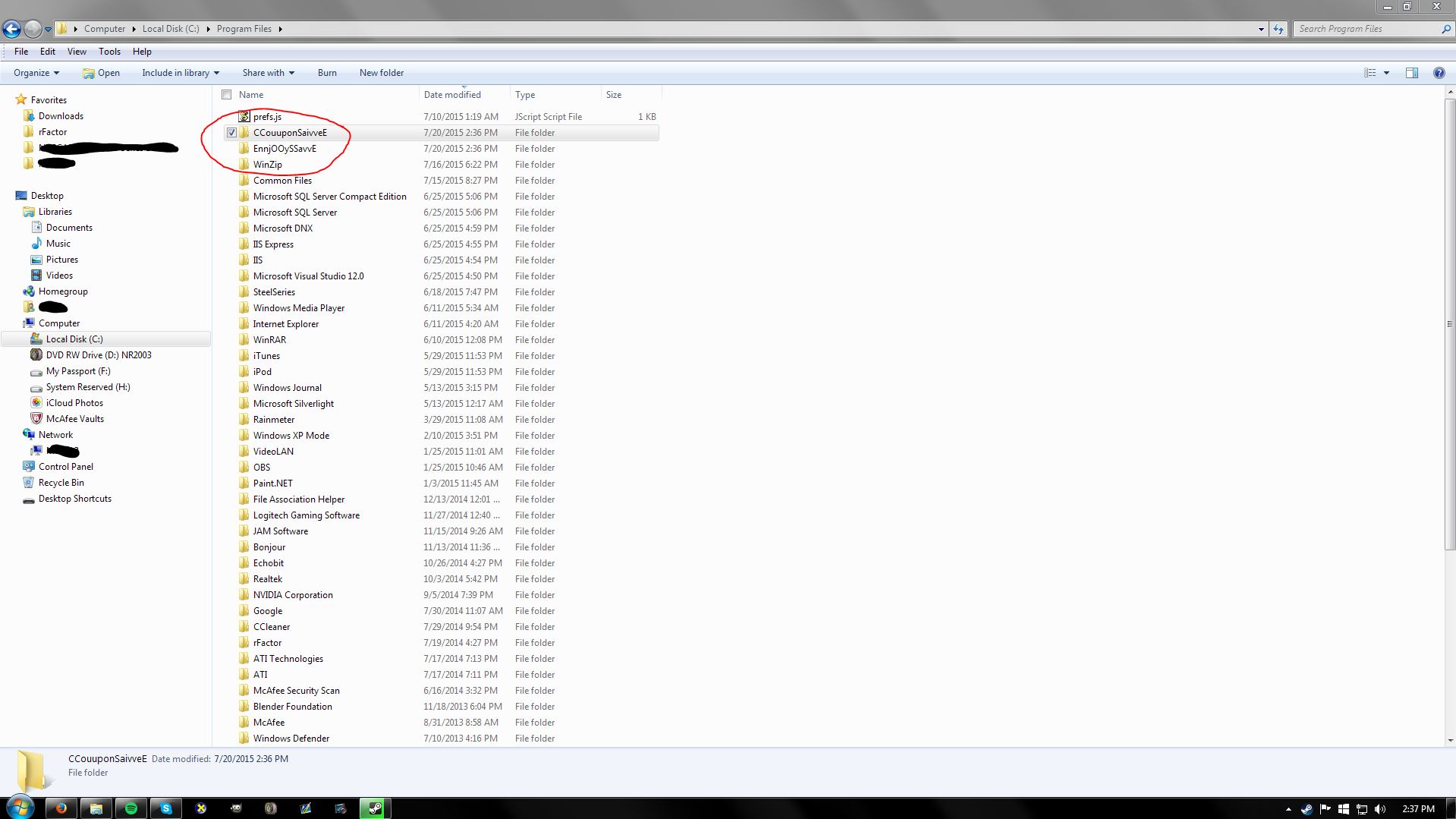Open the View menu
Viewport: 1456px width, 819px height.
tap(77, 52)
